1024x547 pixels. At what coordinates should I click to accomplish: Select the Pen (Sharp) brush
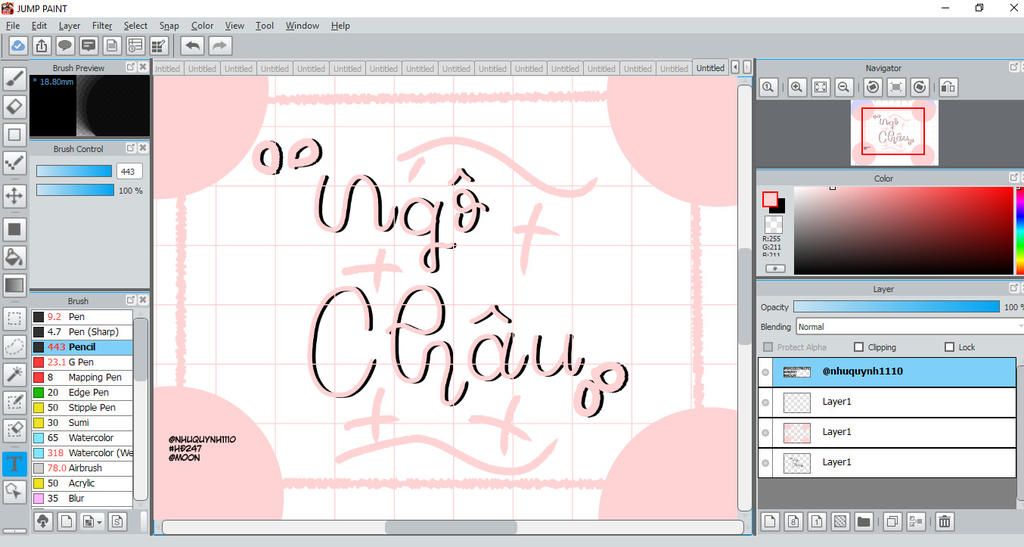click(82, 332)
